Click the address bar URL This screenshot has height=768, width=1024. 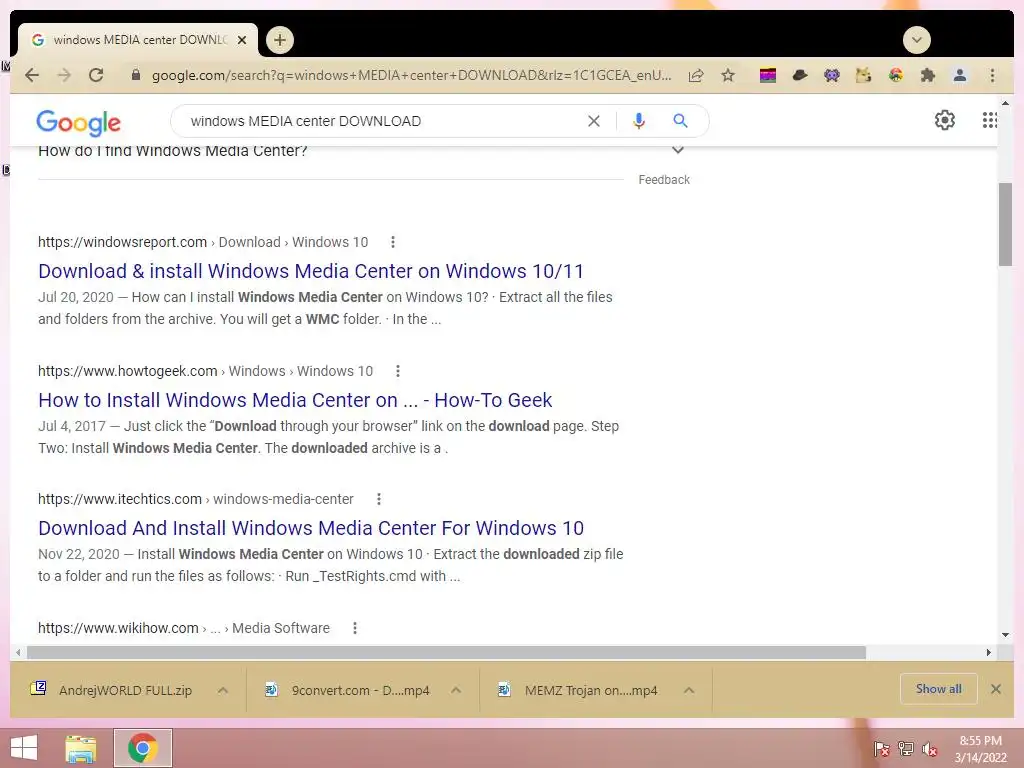tap(411, 75)
